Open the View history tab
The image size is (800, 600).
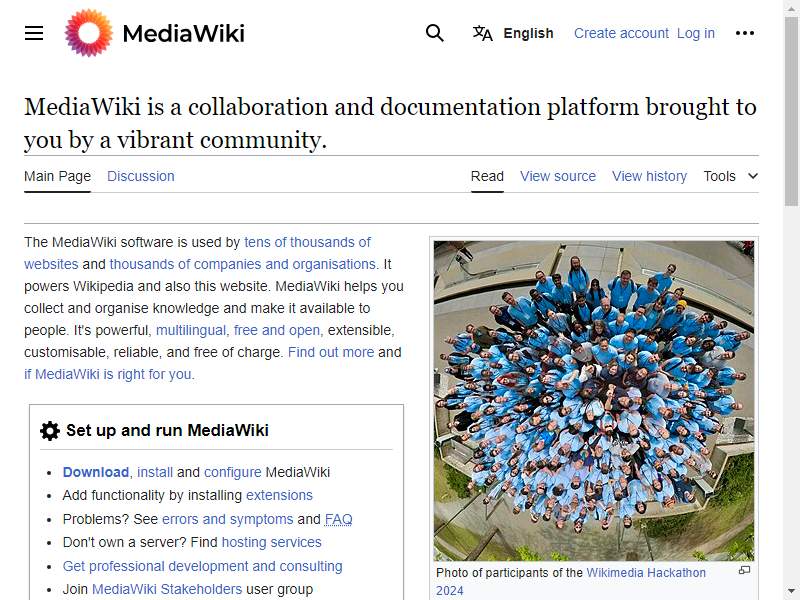pos(649,176)
